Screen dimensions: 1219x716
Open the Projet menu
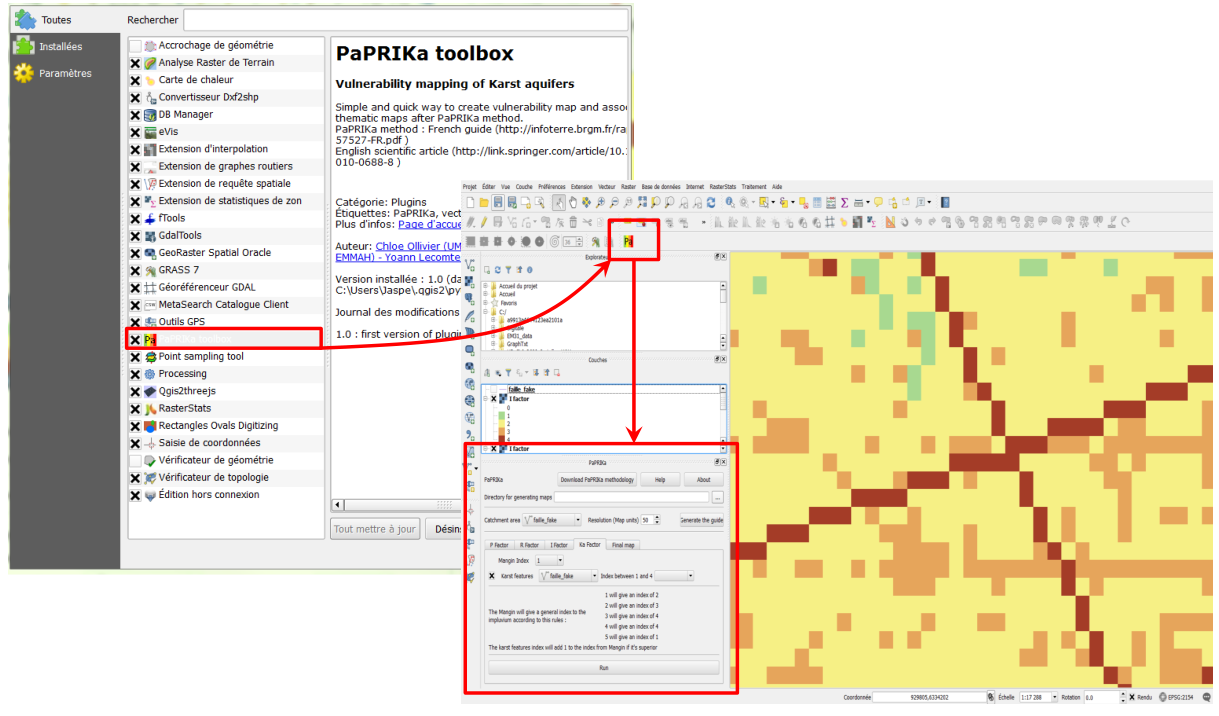(x=470, y=187)
